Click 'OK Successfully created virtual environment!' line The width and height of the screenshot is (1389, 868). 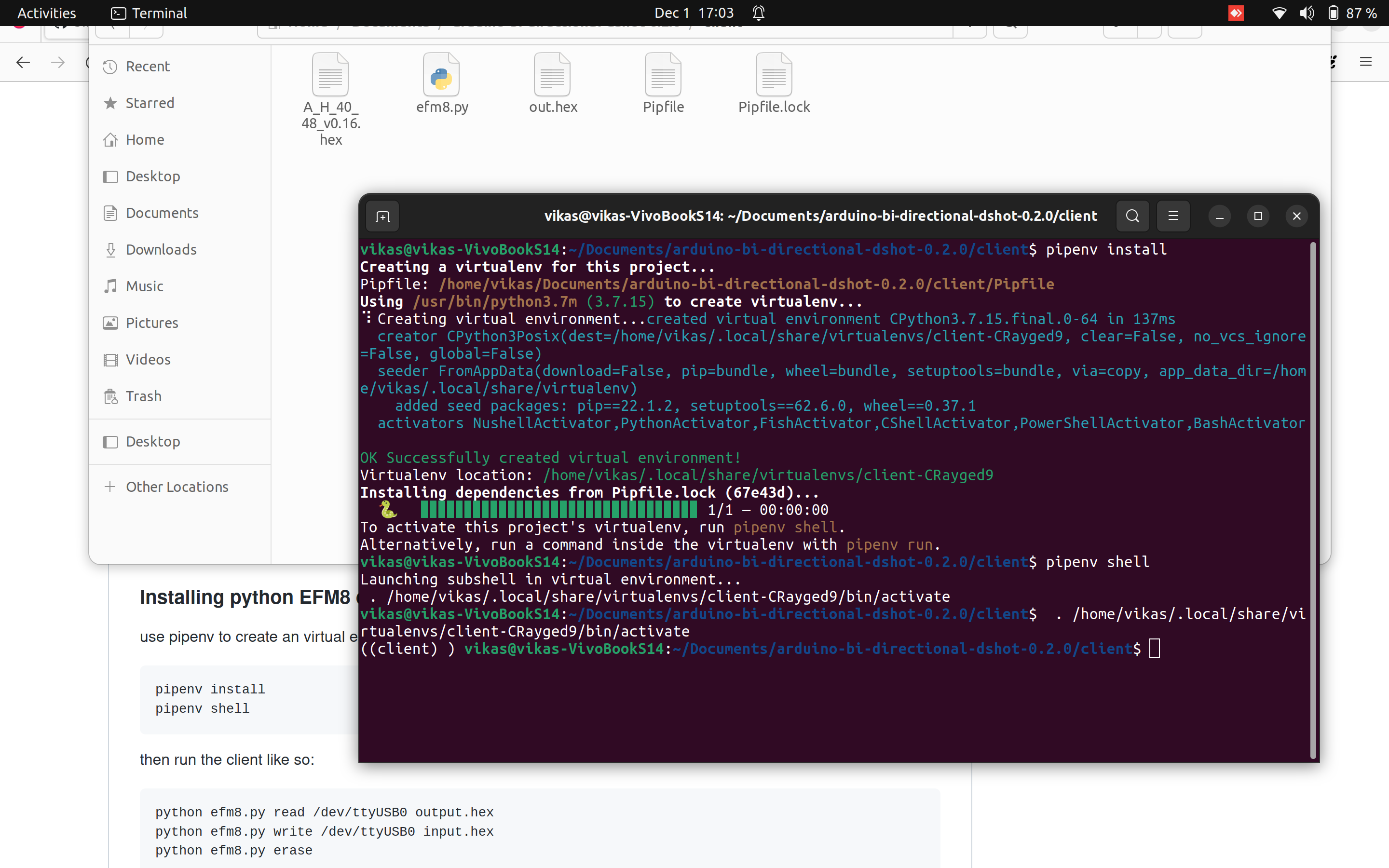[551, 458]
